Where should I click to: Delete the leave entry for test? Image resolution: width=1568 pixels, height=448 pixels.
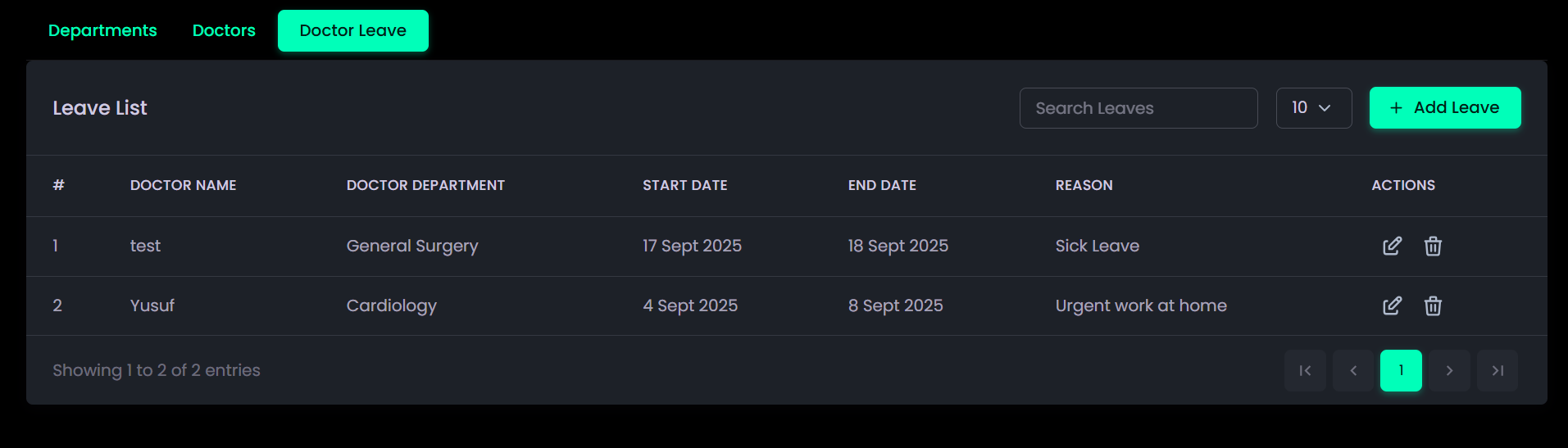(x=1433, y=246)
